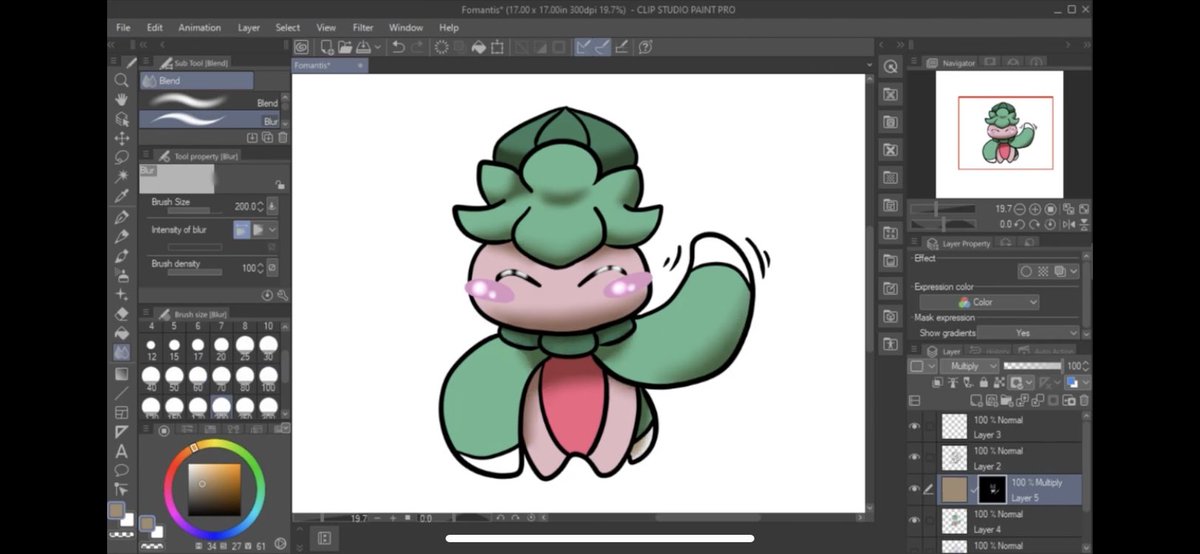Toggle the Snap to ruler toolbar icon
The height and width of the screenshot is (554, 1200).
click(583, 47)
